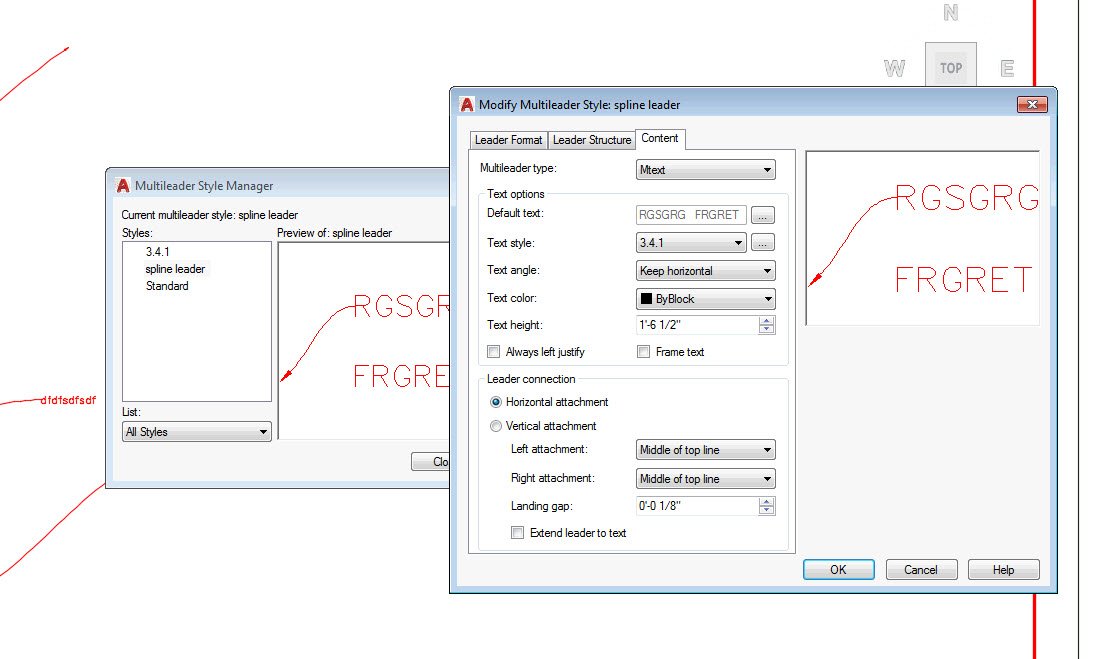Click the TOP face of the ViewCube
This screenshot has height=659, width=1106.
[951, 68]
